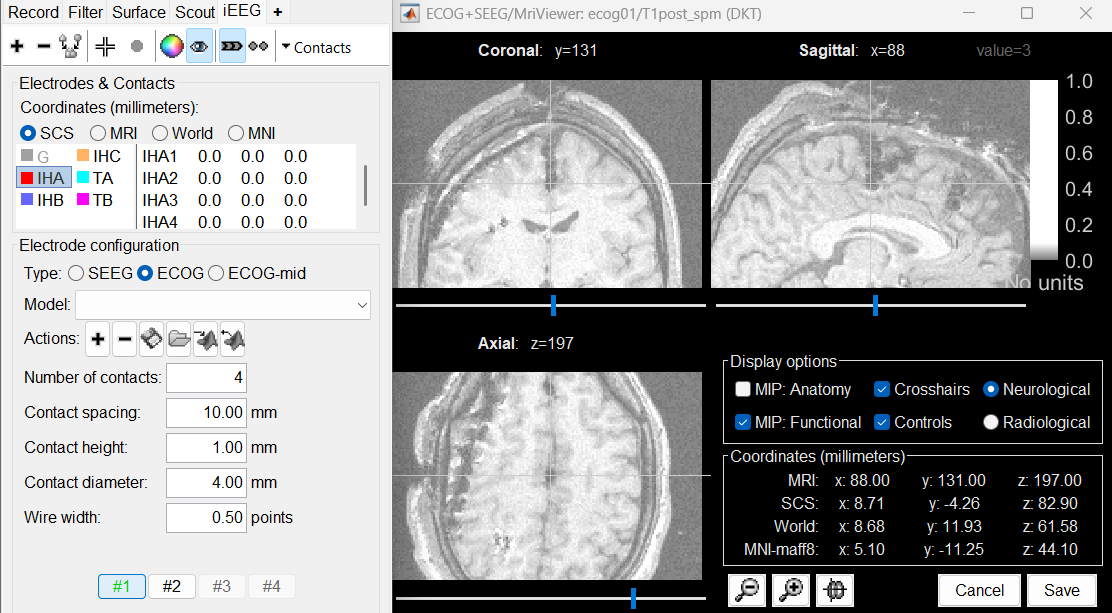
Task: Open the Surface tab
Action: pos(139,12)
